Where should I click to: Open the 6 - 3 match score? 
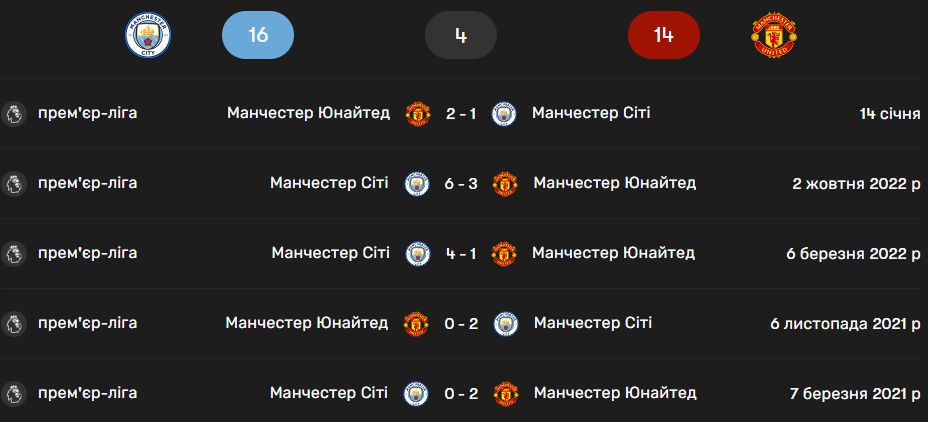pos(461,184)
